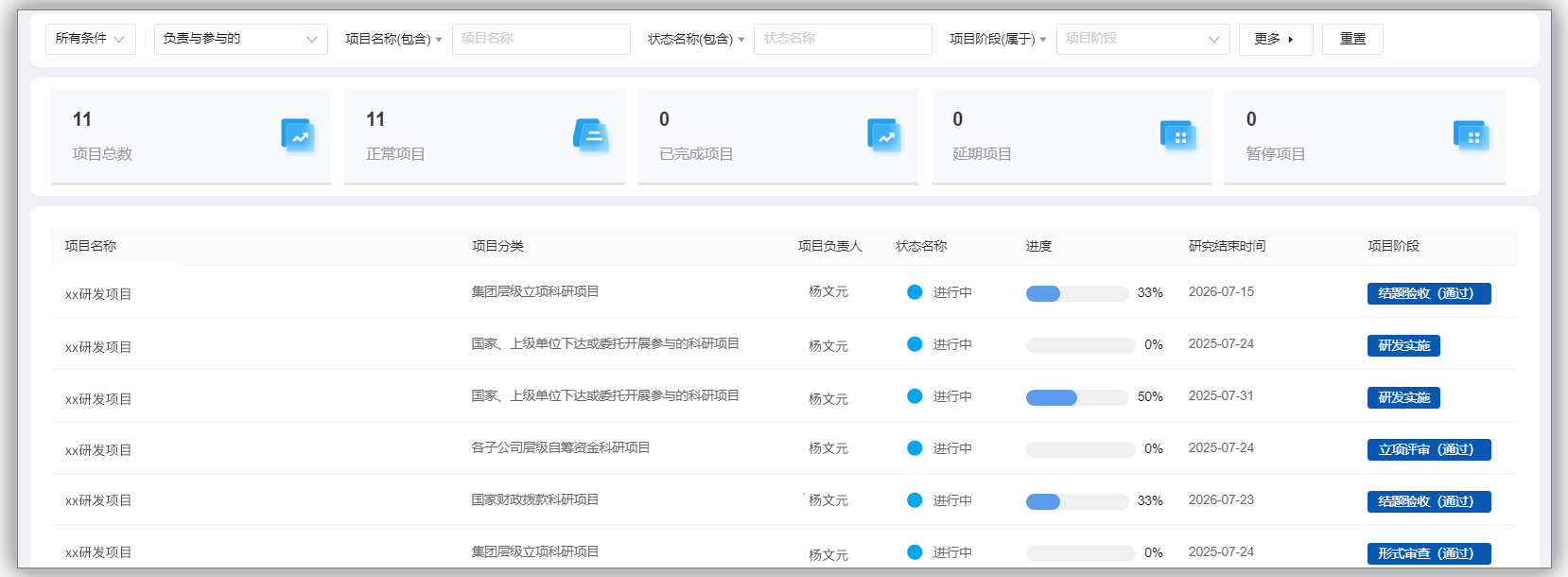Image resolution: width=1568 pixels, height=577 pixels.
Task: Click the 研究结束时间 column header
Action: pyautogui.click(x=1227, y=246)
